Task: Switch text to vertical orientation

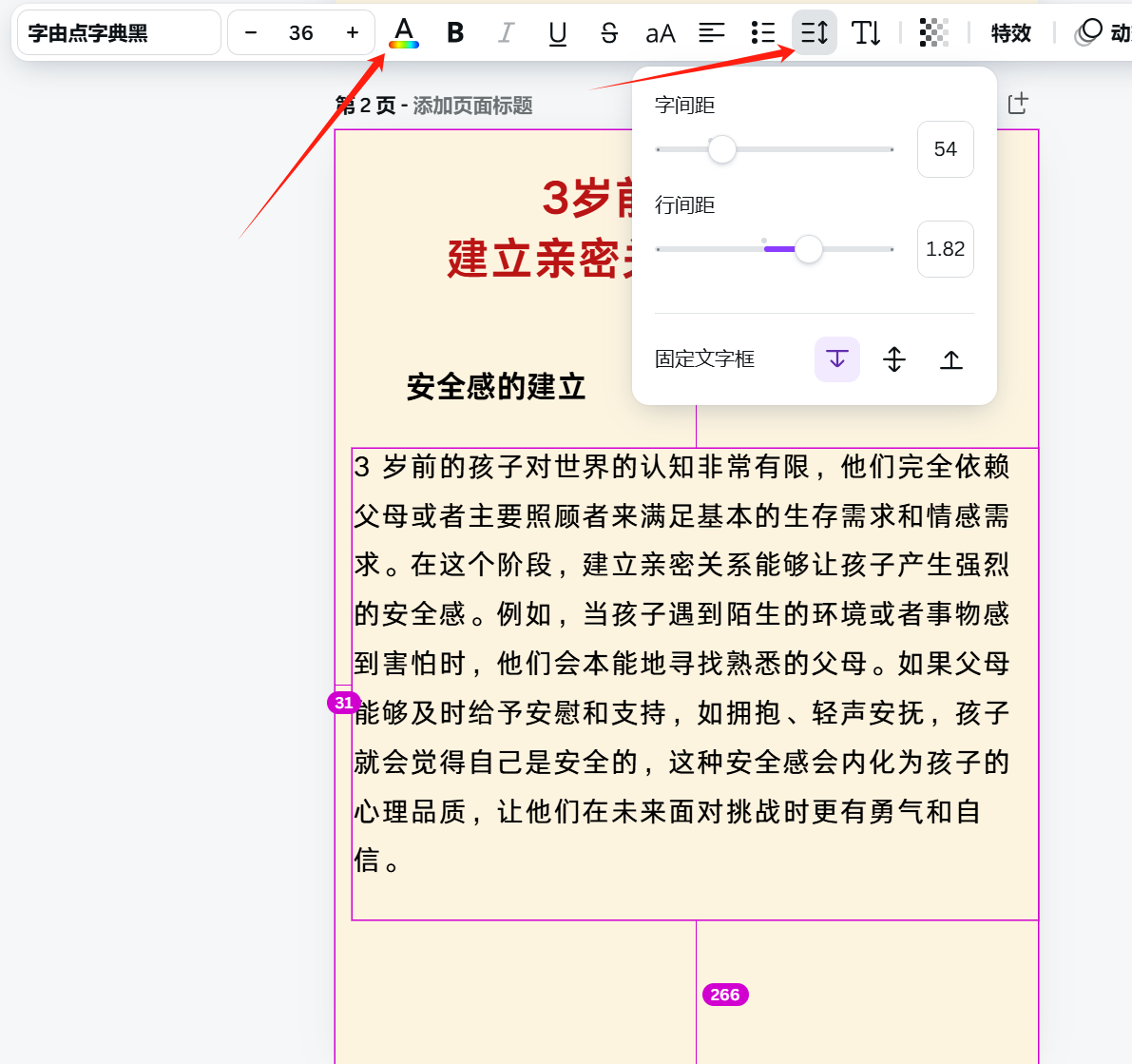Action: point(866,32)
